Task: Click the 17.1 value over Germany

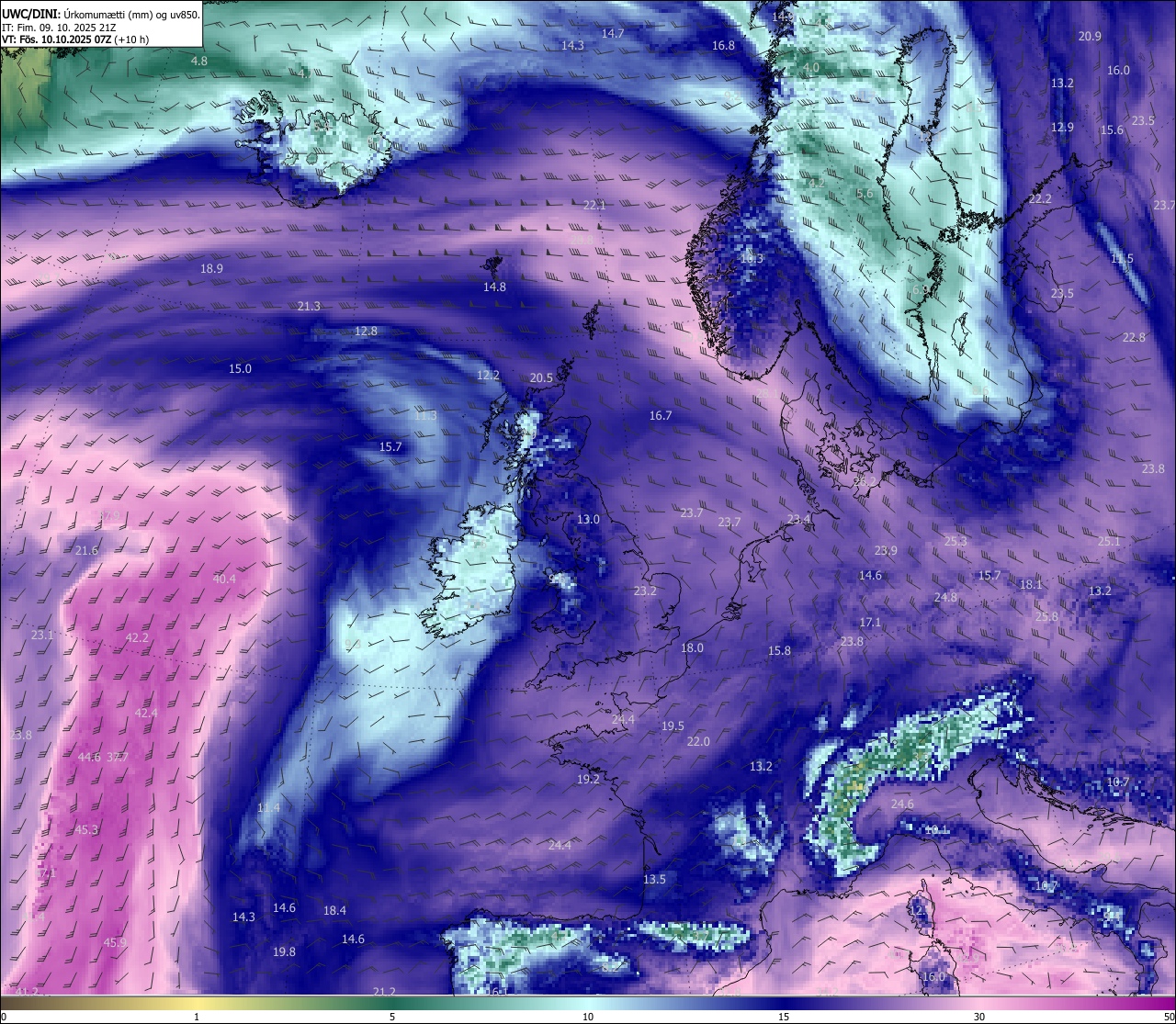Action: pos(870,622)
